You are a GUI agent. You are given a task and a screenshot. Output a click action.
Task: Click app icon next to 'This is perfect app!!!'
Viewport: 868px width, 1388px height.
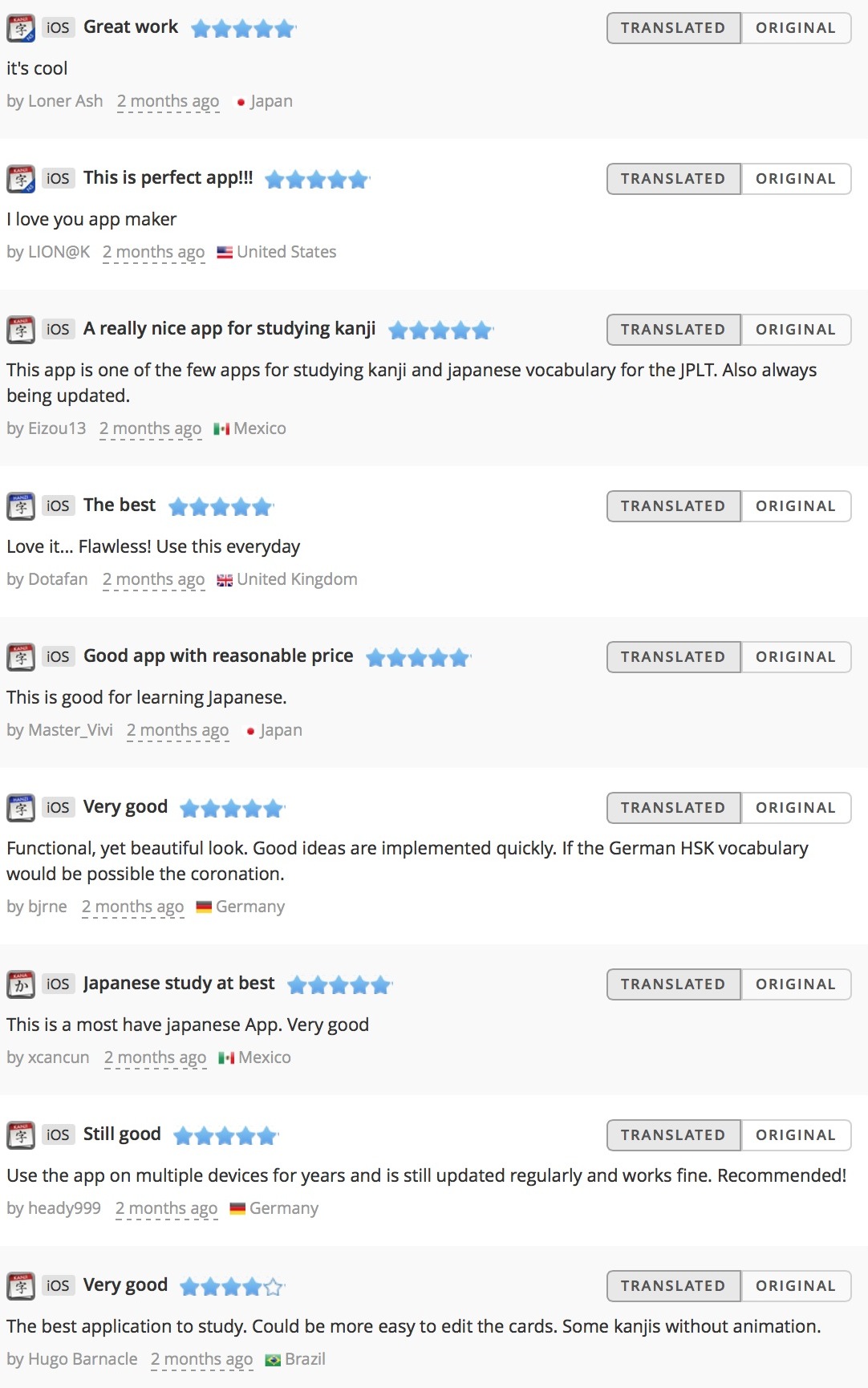click(x=21, y=179)
